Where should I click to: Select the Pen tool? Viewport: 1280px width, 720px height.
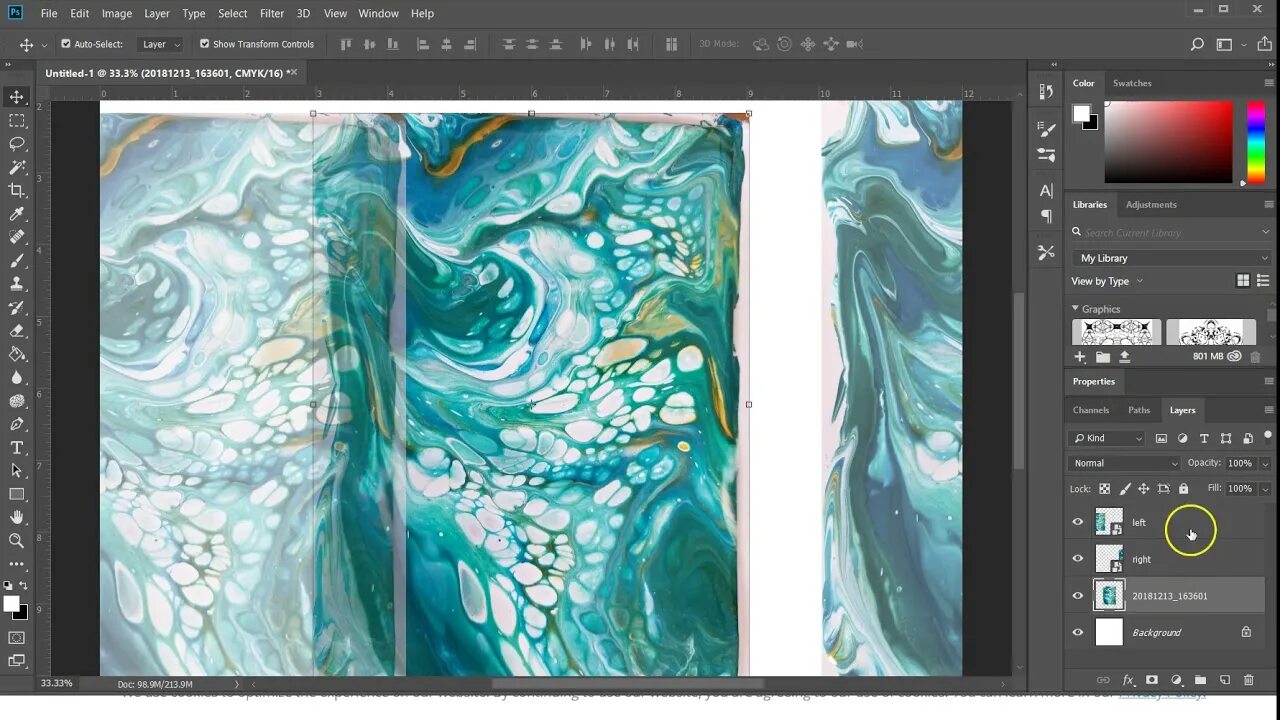pos(17,424)
